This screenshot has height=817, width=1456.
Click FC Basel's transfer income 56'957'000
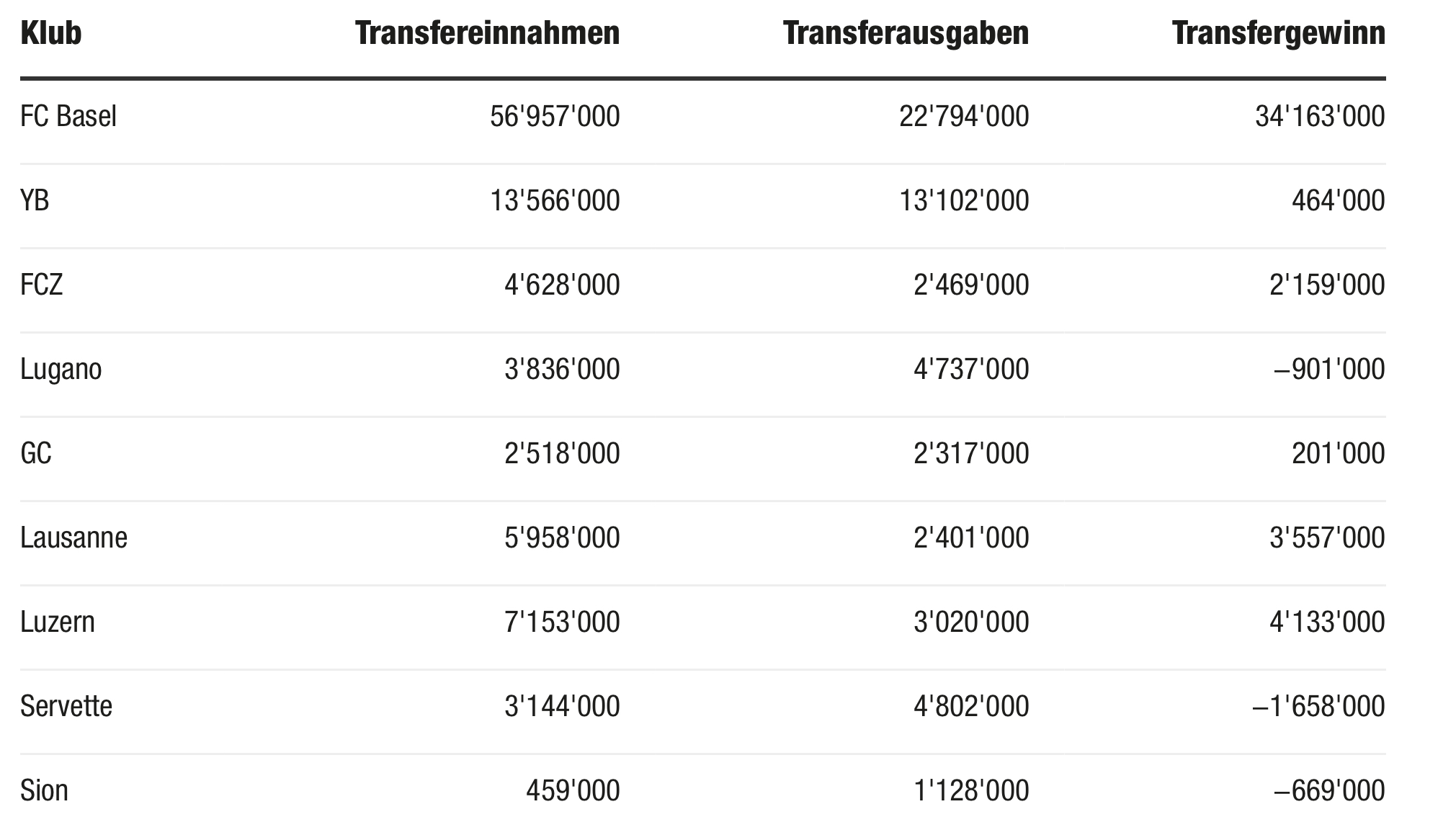point(555,116)
